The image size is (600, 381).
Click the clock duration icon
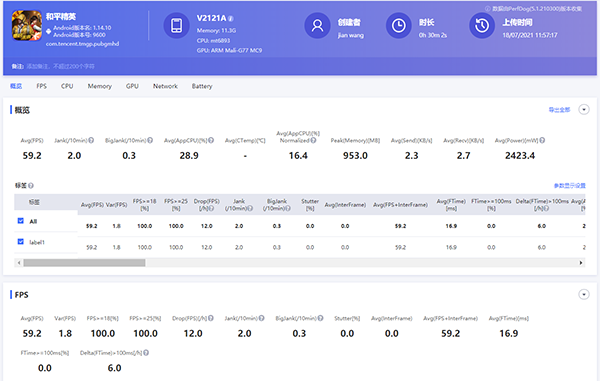(399, 26)
